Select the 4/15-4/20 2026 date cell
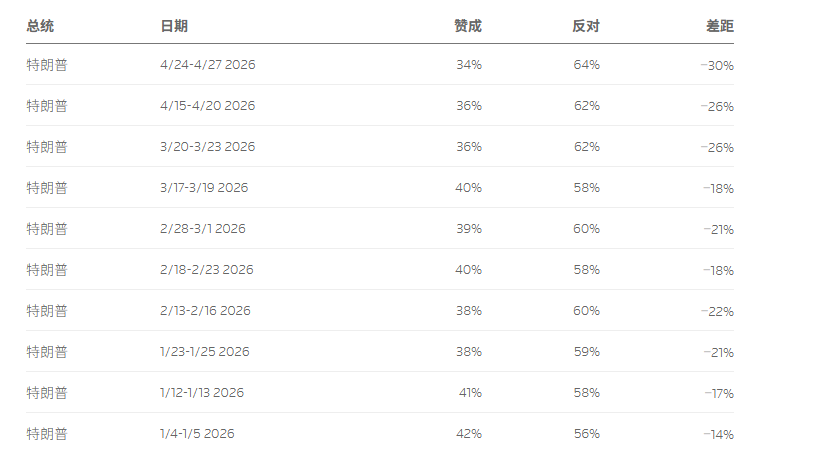The height and width of the screenshot is (456, 833). coord(207,106)
